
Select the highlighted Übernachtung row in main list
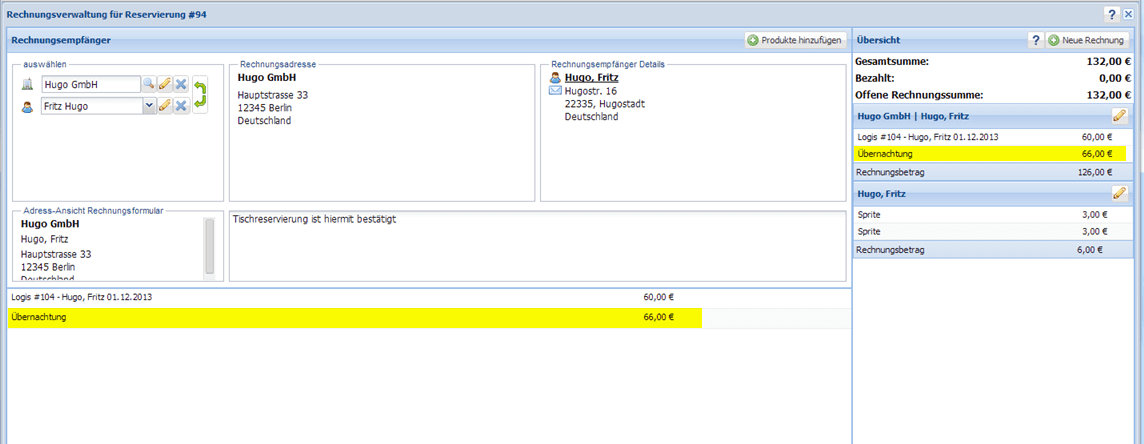pos(354,317)
